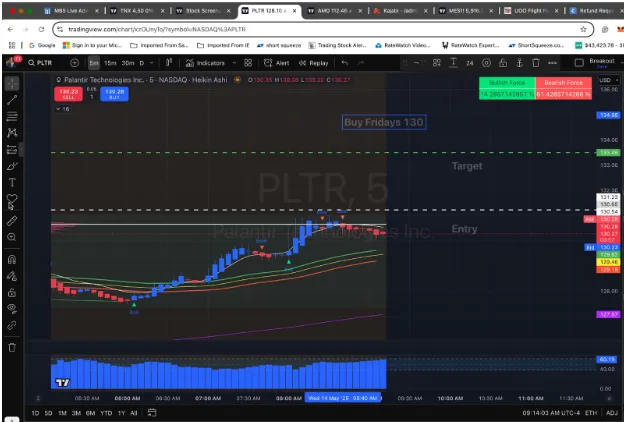
Task: Select the 5m timeframe
Action: pyautogui.click(x=94, y=63)
